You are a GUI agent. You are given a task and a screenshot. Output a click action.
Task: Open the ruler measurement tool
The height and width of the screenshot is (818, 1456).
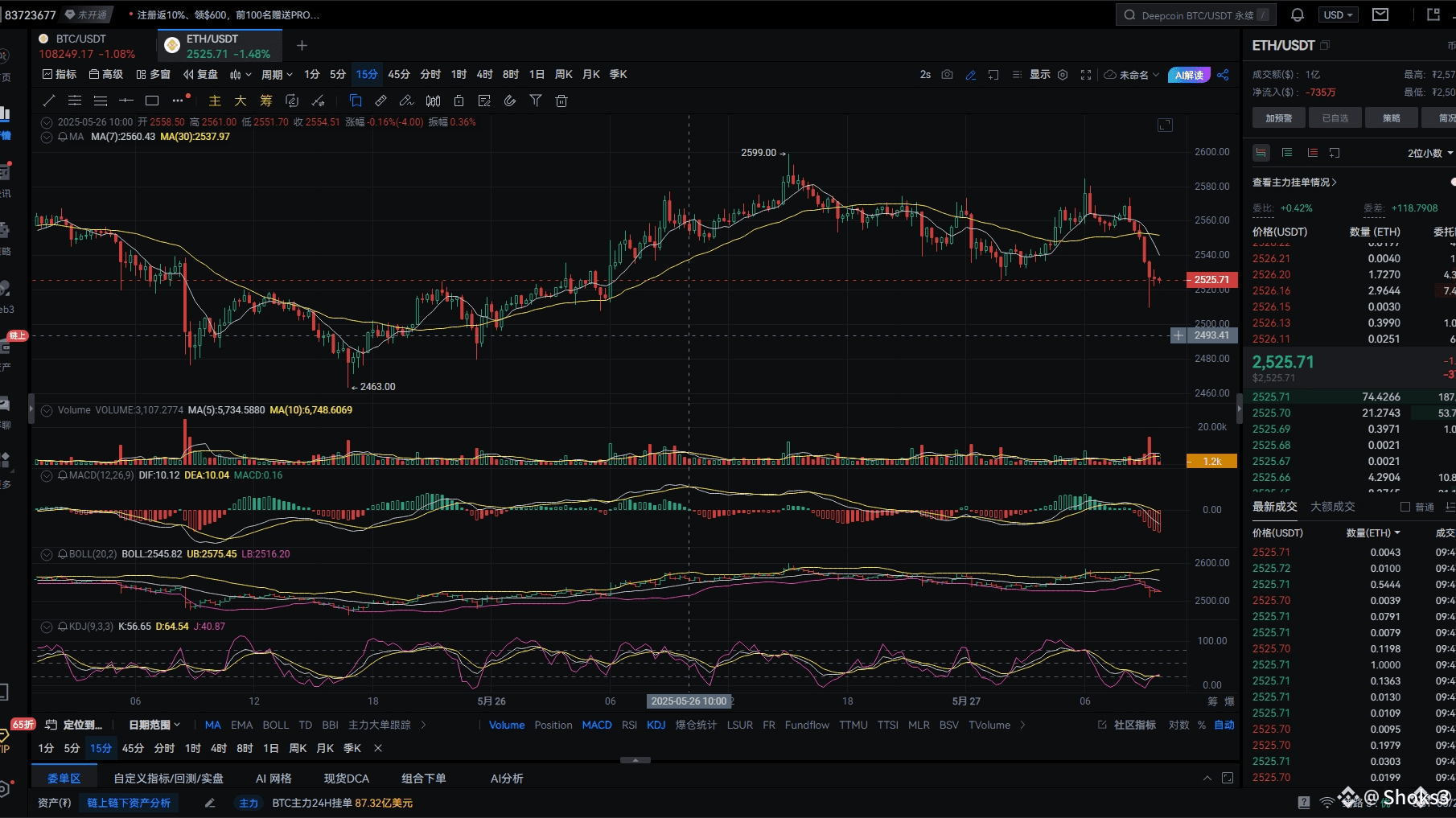coord(381,101)
